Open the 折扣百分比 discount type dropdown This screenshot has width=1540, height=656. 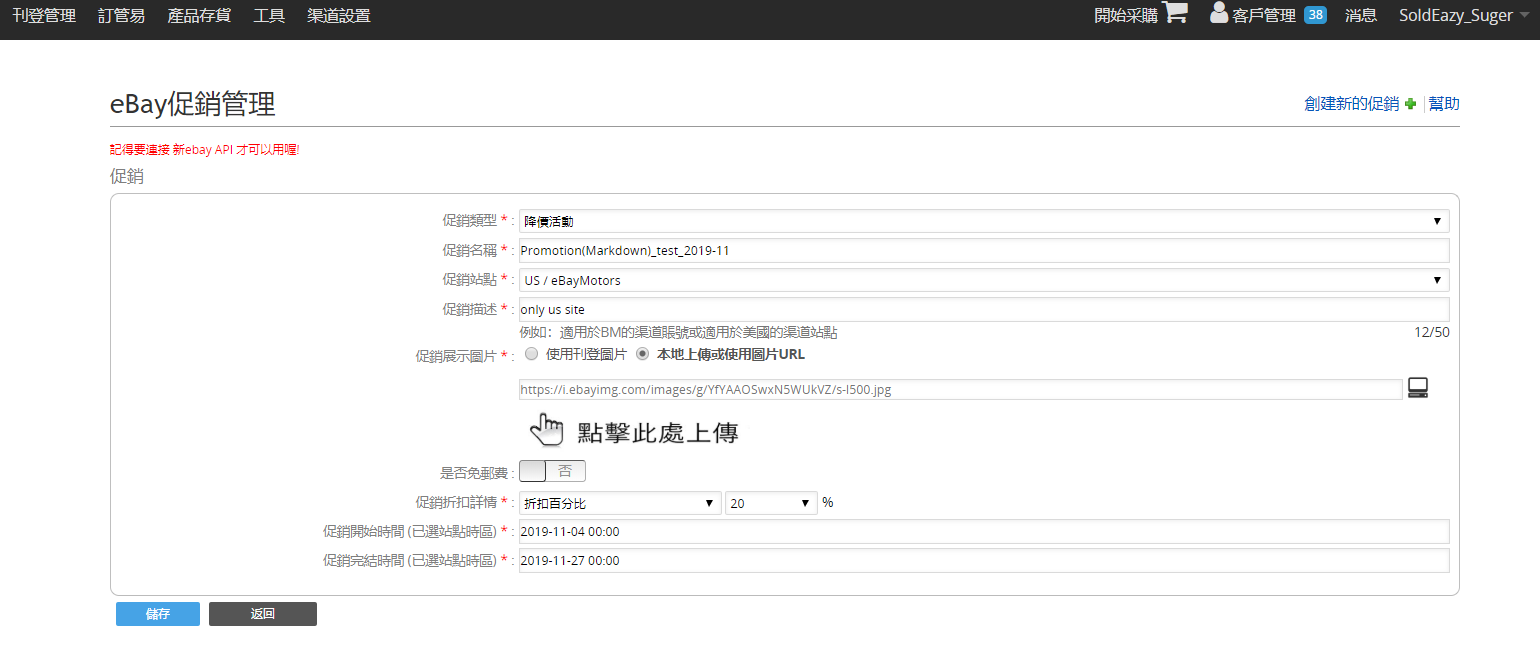tap(620, 503)
